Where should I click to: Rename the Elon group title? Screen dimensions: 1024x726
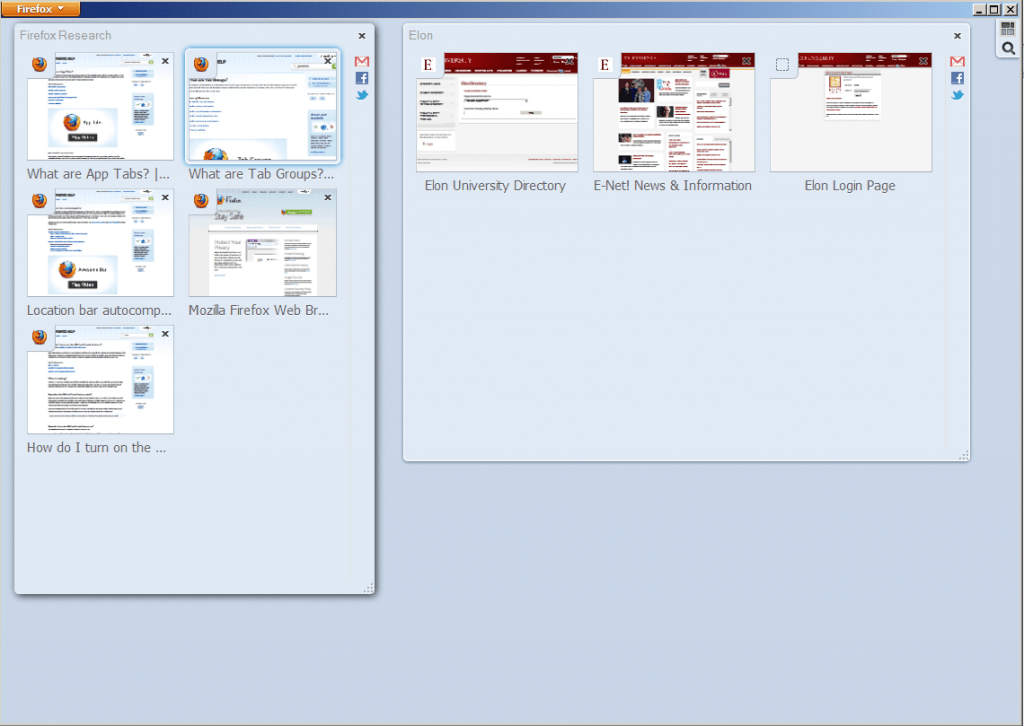point(420,35)
